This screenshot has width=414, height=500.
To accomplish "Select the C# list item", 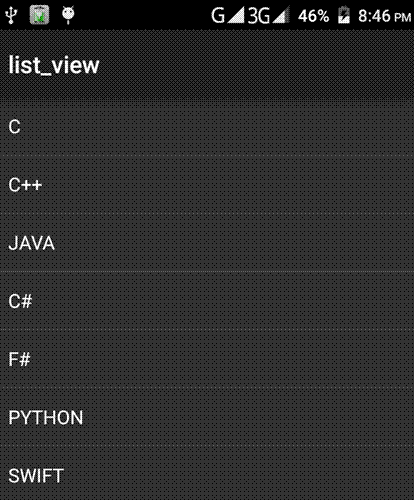I will (207, 301).
